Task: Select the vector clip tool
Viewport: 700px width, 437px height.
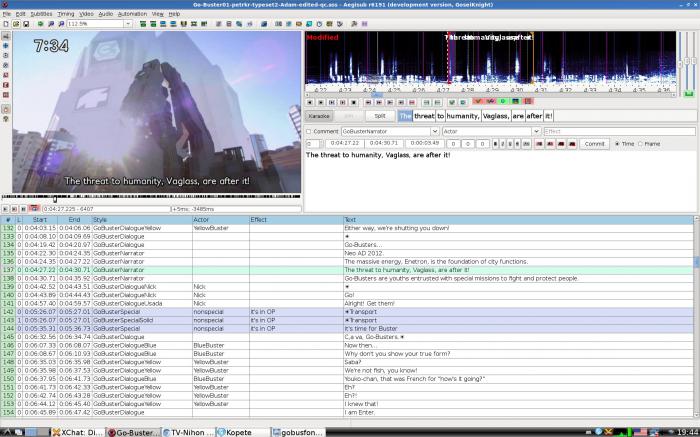Action: point(6,95)
